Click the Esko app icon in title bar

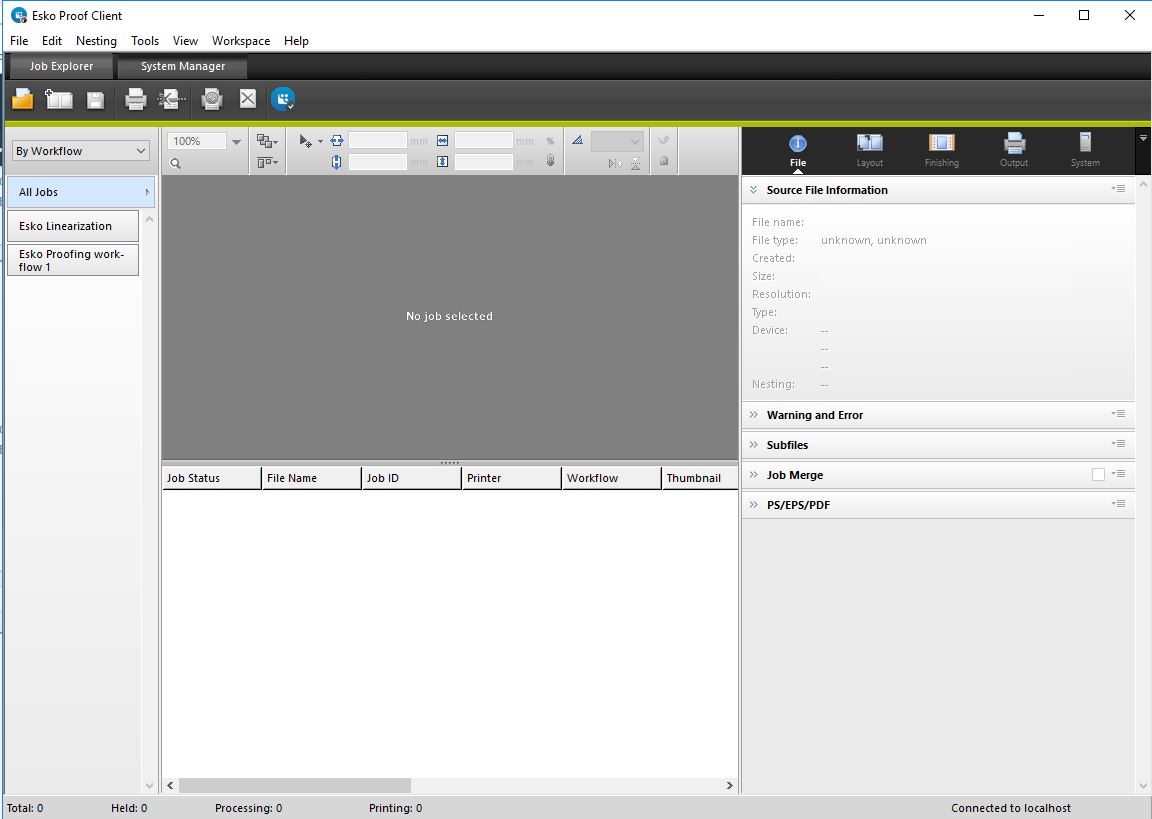19,15
